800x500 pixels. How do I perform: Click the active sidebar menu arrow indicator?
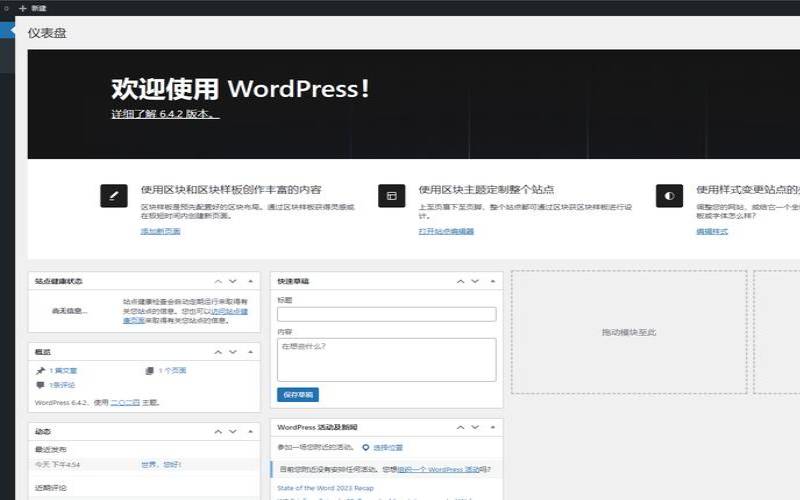[x=12, y=31]
